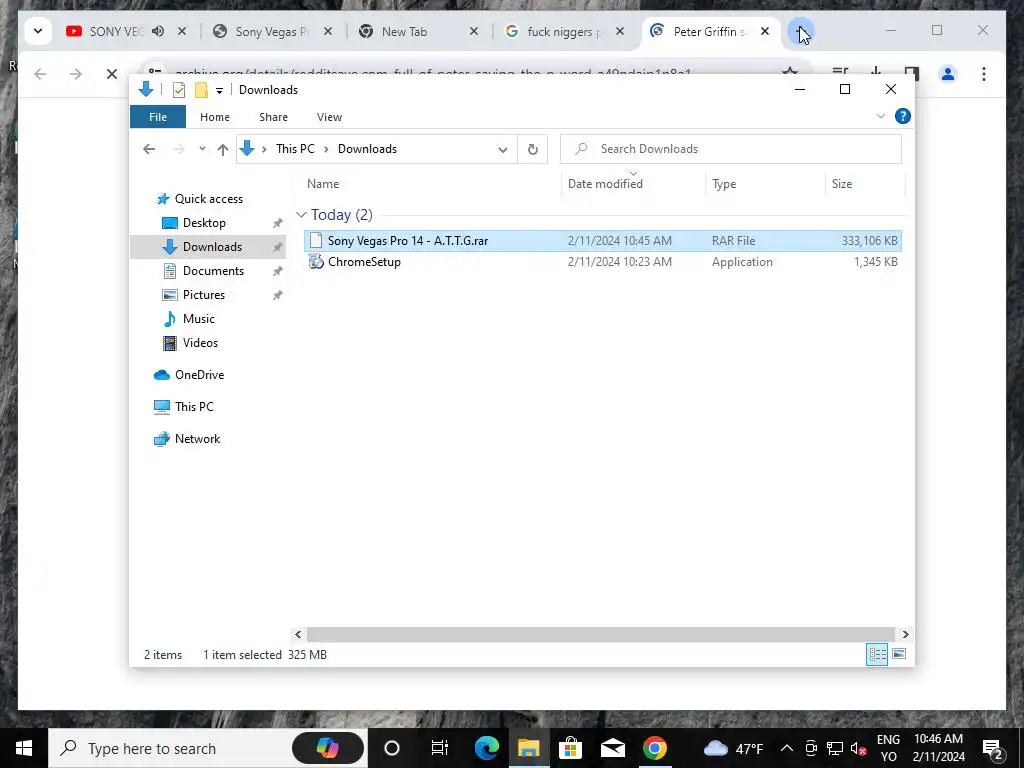Open Music in the navigation pane

coord(198,319)
